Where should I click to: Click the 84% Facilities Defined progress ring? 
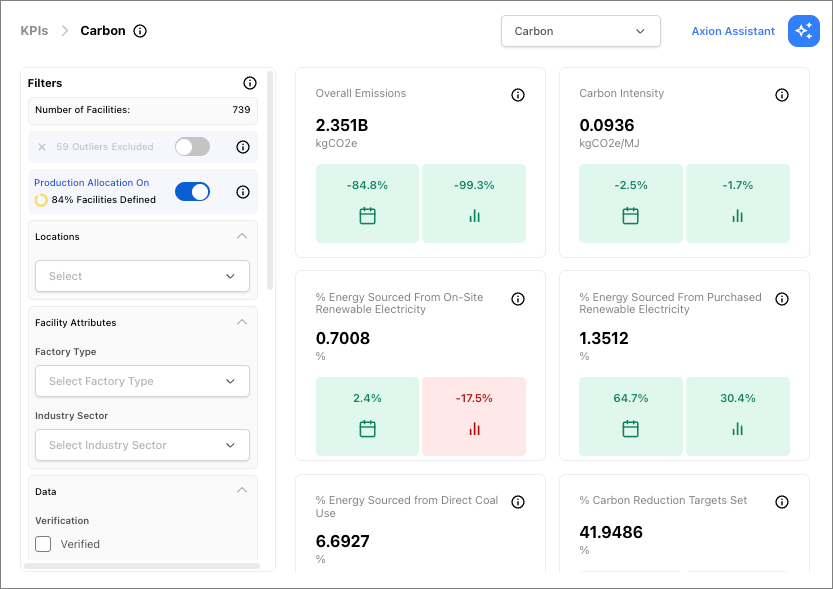pos(41,200)
